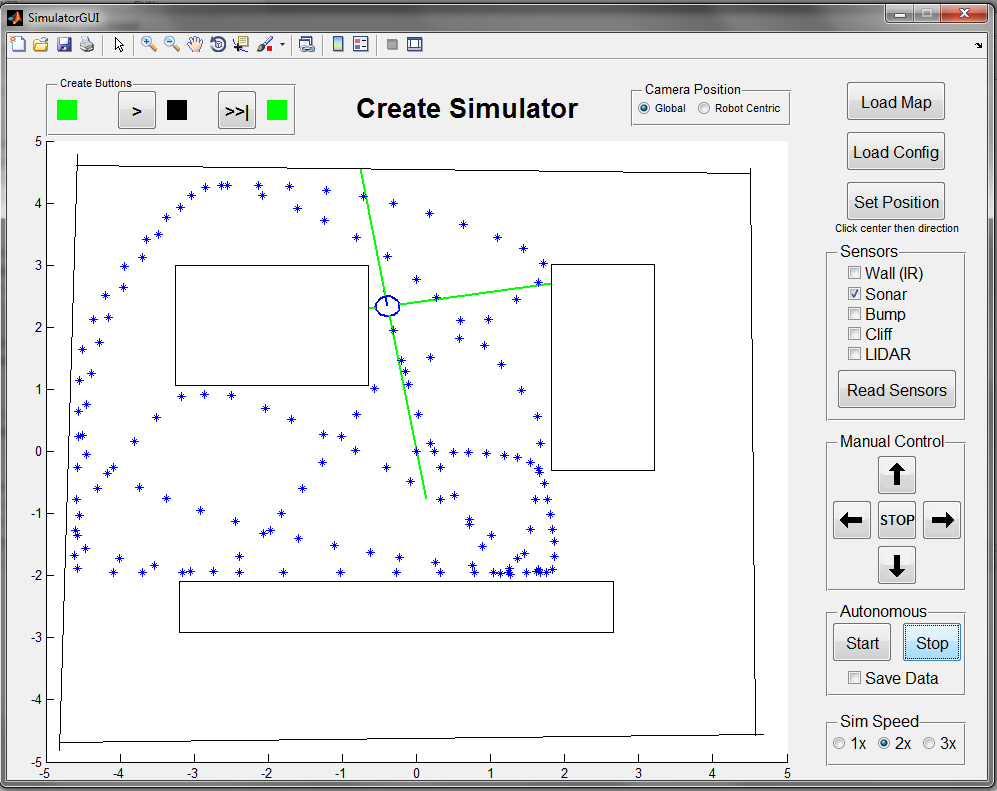Insert Legend from the toolbar

[361, 44]
